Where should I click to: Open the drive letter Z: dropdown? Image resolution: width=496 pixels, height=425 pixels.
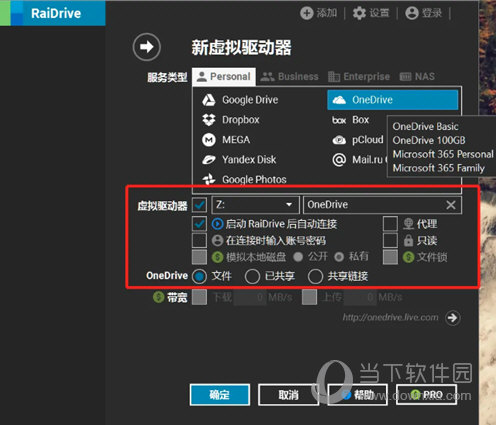point(256,205)
